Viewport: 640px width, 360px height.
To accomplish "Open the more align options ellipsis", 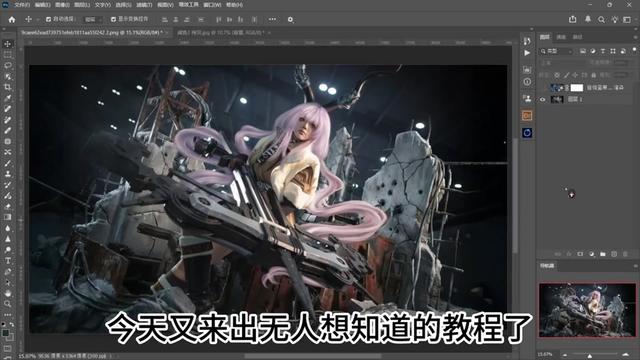I will click(272, 19).
